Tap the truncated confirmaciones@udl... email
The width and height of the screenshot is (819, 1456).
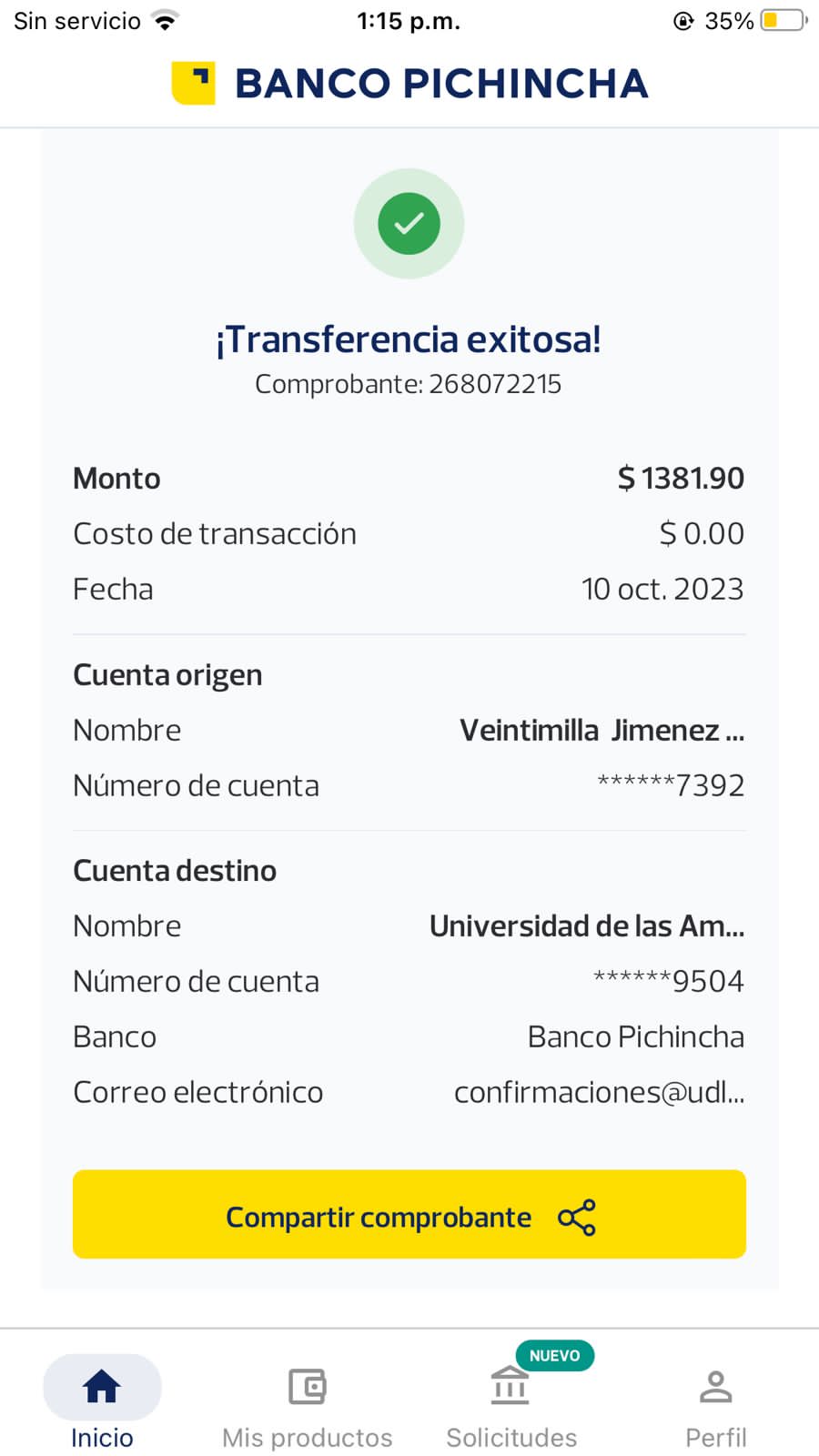tap(599, 1092)
